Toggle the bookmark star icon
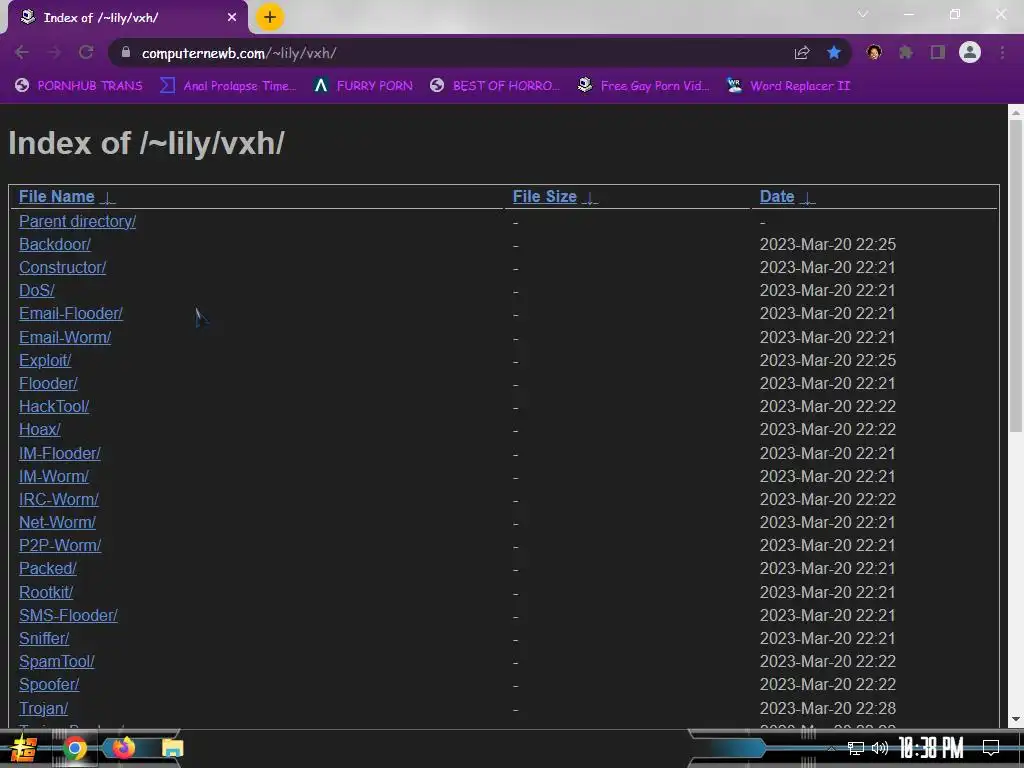The width and height of the screenshot is (1024, 768). tap(834, 52)
